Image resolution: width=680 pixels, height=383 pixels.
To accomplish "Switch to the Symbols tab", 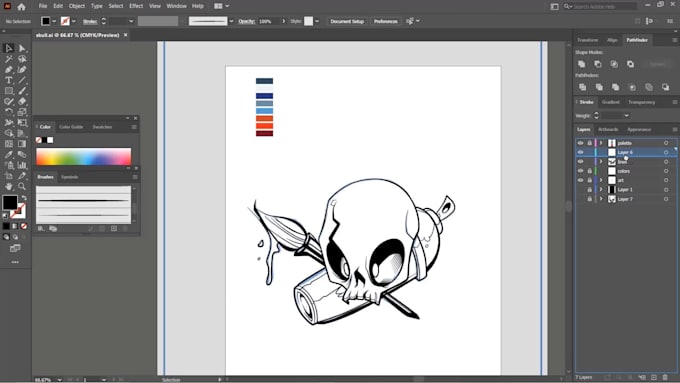I will [69, 177].
